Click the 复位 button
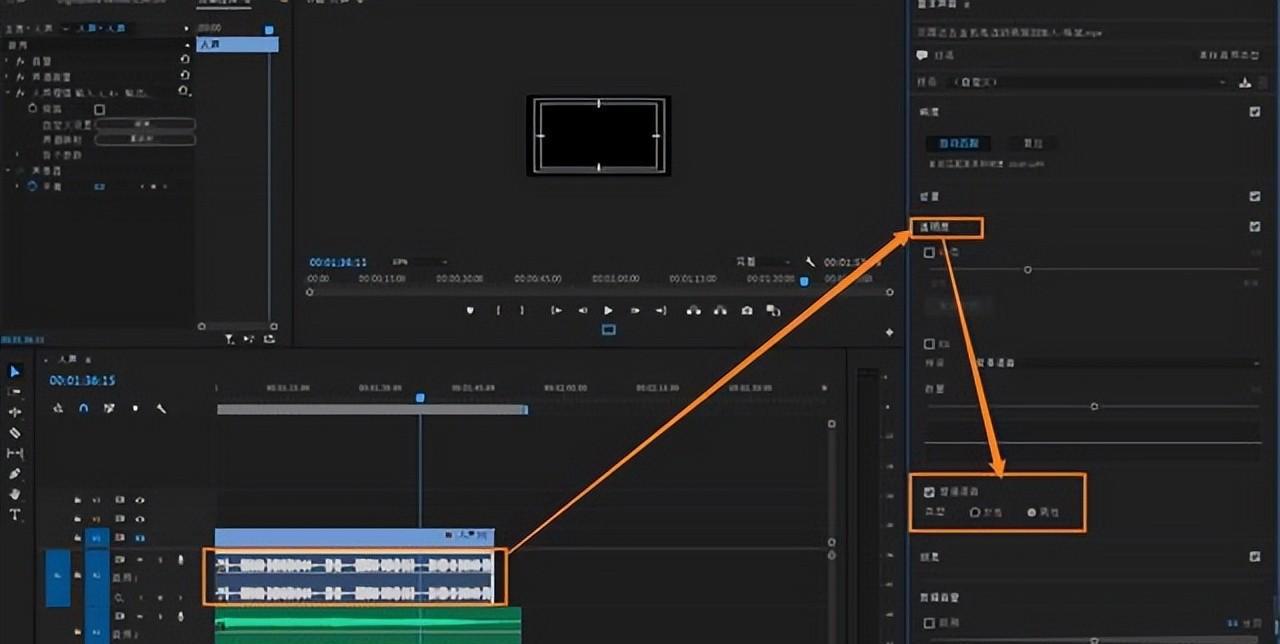The height and width of the screenshot is (644, 1280). tap(1032, 144)
